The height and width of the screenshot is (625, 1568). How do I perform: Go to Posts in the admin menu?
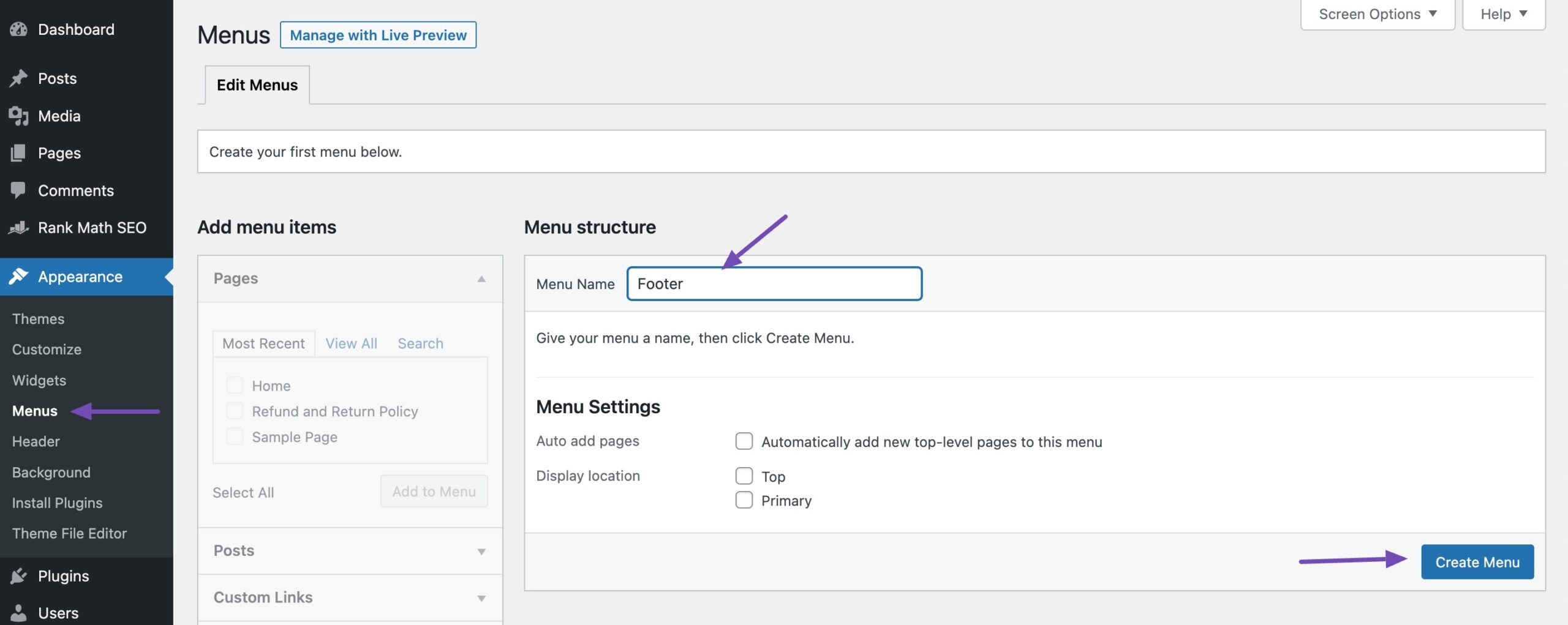(x=86, y=78)
